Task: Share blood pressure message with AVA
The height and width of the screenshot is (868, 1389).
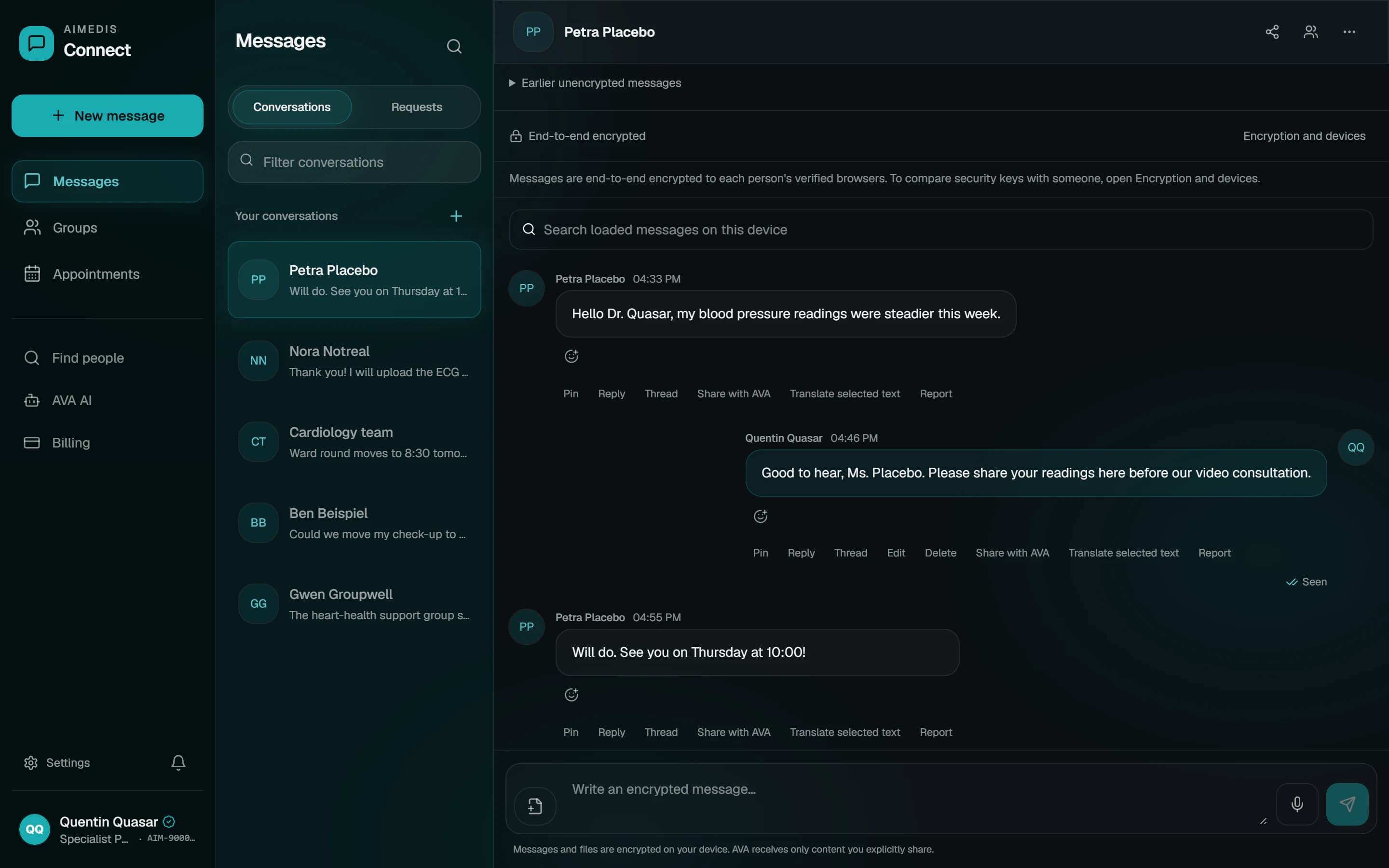Action: (734, 394)
